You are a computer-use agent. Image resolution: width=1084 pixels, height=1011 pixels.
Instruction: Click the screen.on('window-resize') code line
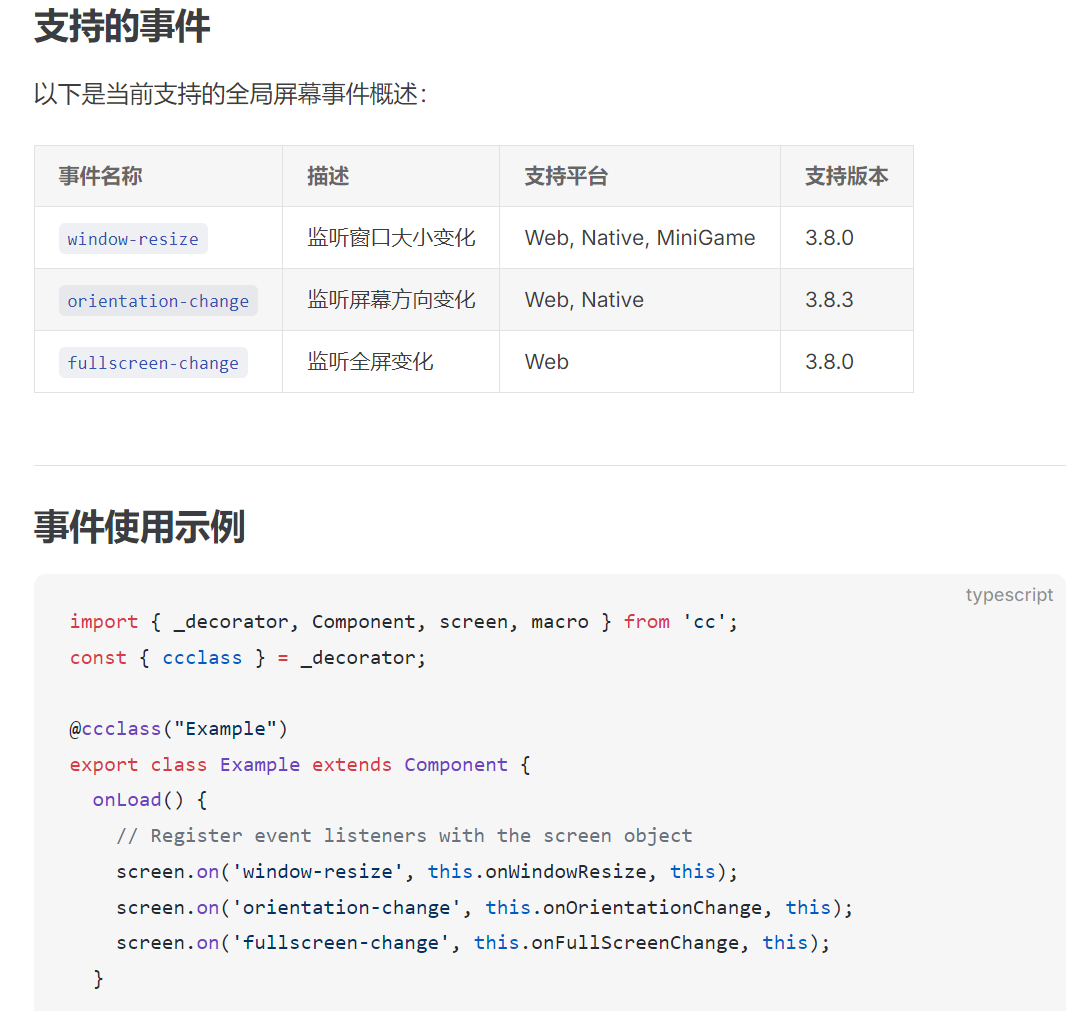(x=427, y=872)
